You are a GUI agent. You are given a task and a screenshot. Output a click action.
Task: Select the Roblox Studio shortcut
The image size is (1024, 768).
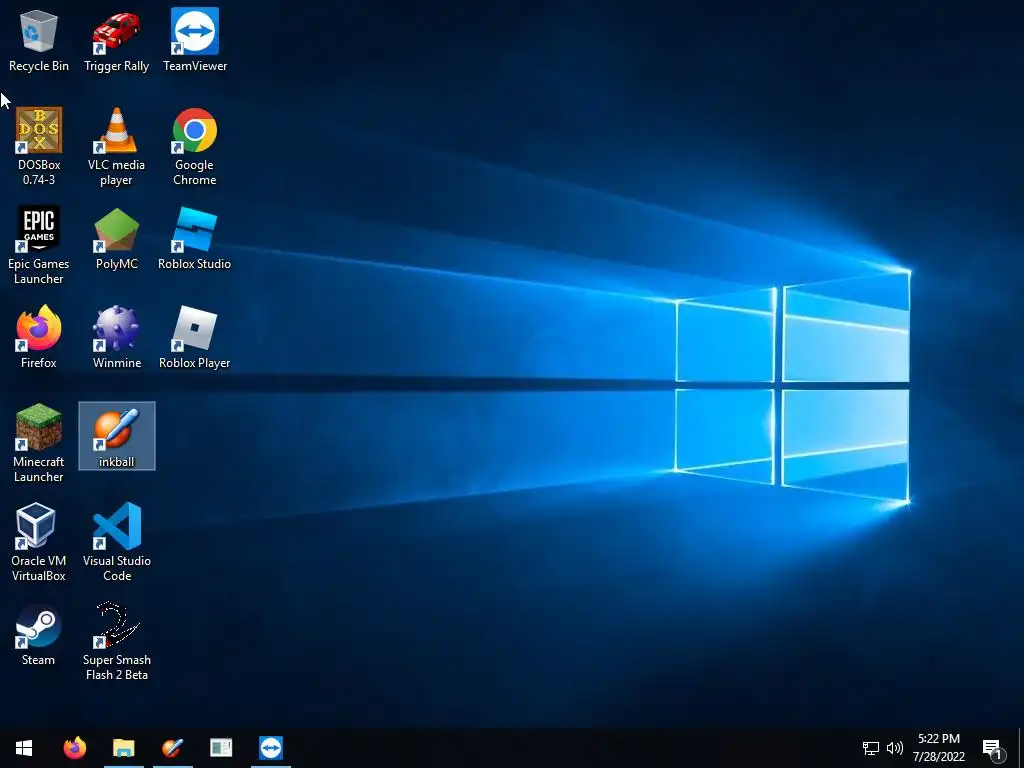[195, 239]
